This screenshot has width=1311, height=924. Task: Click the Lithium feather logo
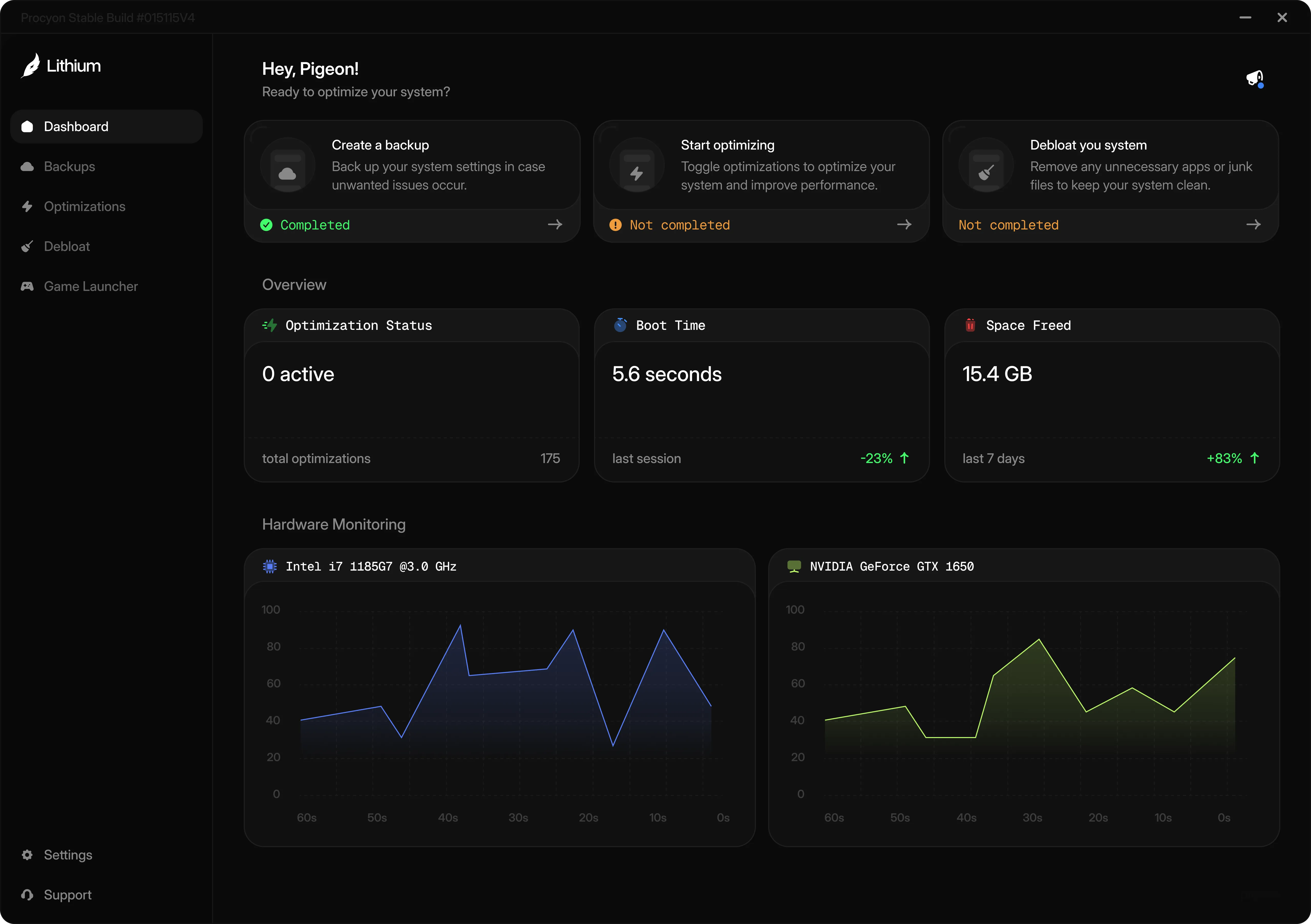(31, 66)
